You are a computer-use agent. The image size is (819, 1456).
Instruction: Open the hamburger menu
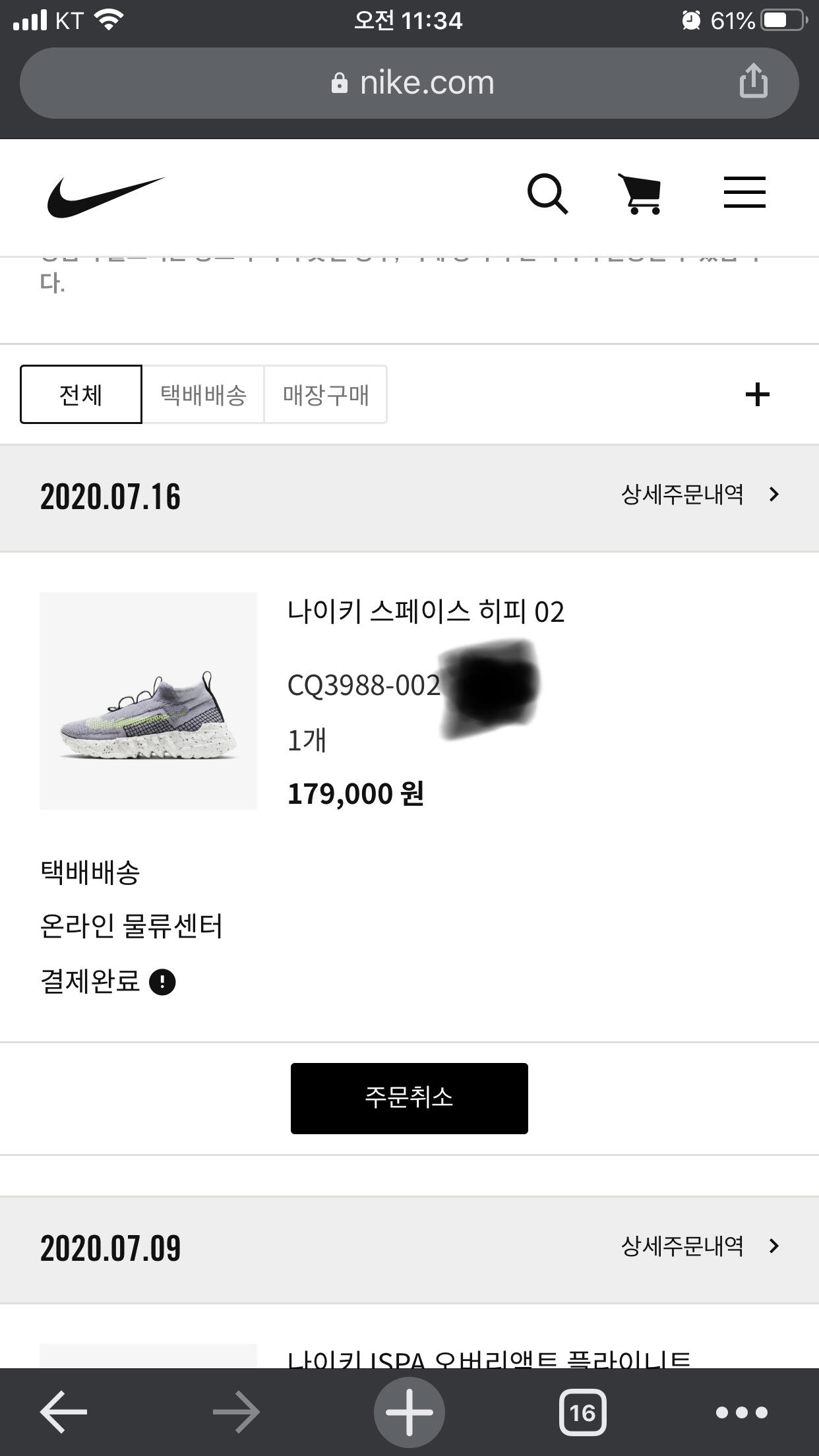tap(744, 192)
